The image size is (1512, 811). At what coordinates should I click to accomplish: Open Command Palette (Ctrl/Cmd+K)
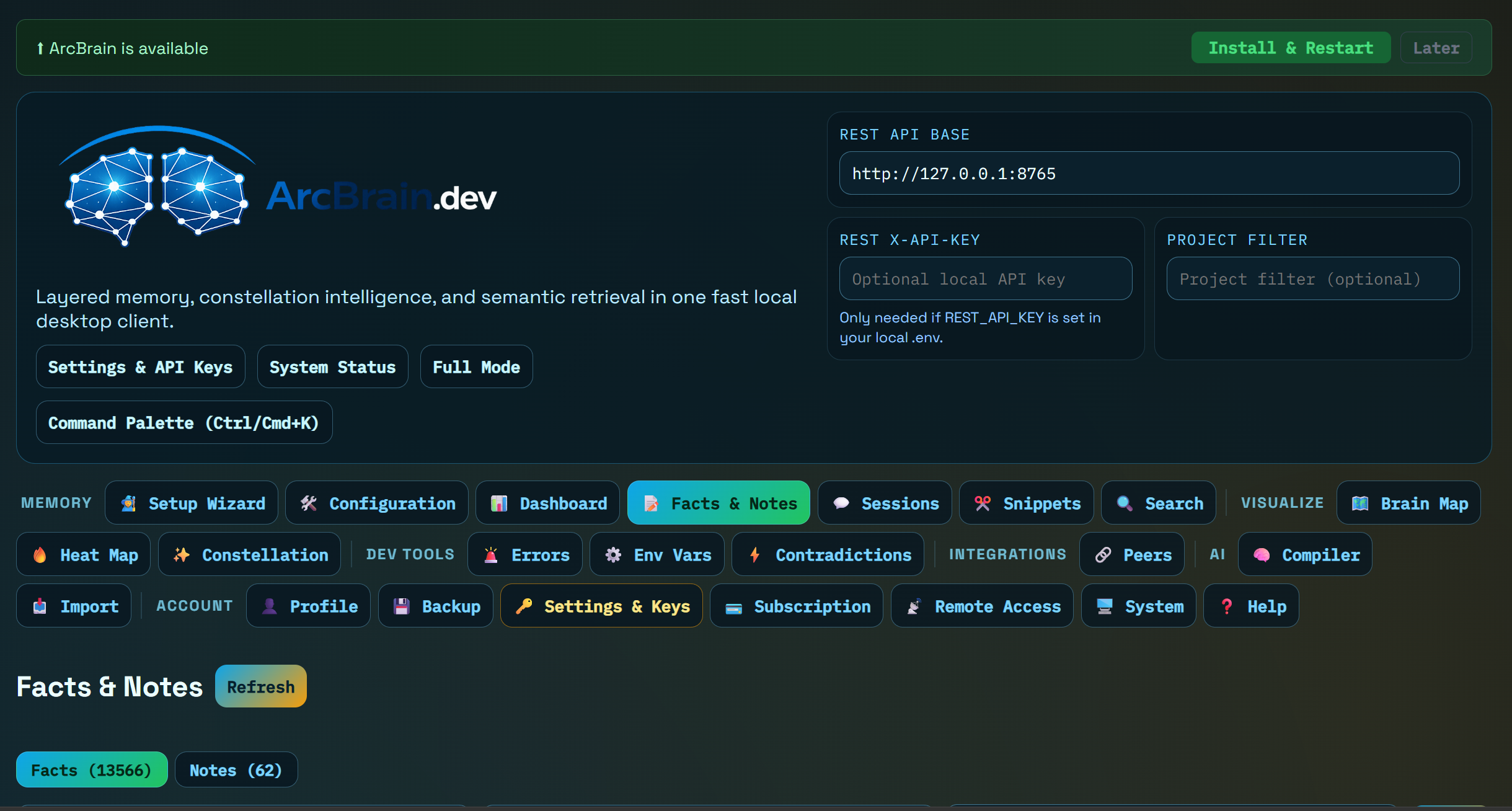point(183,423)
